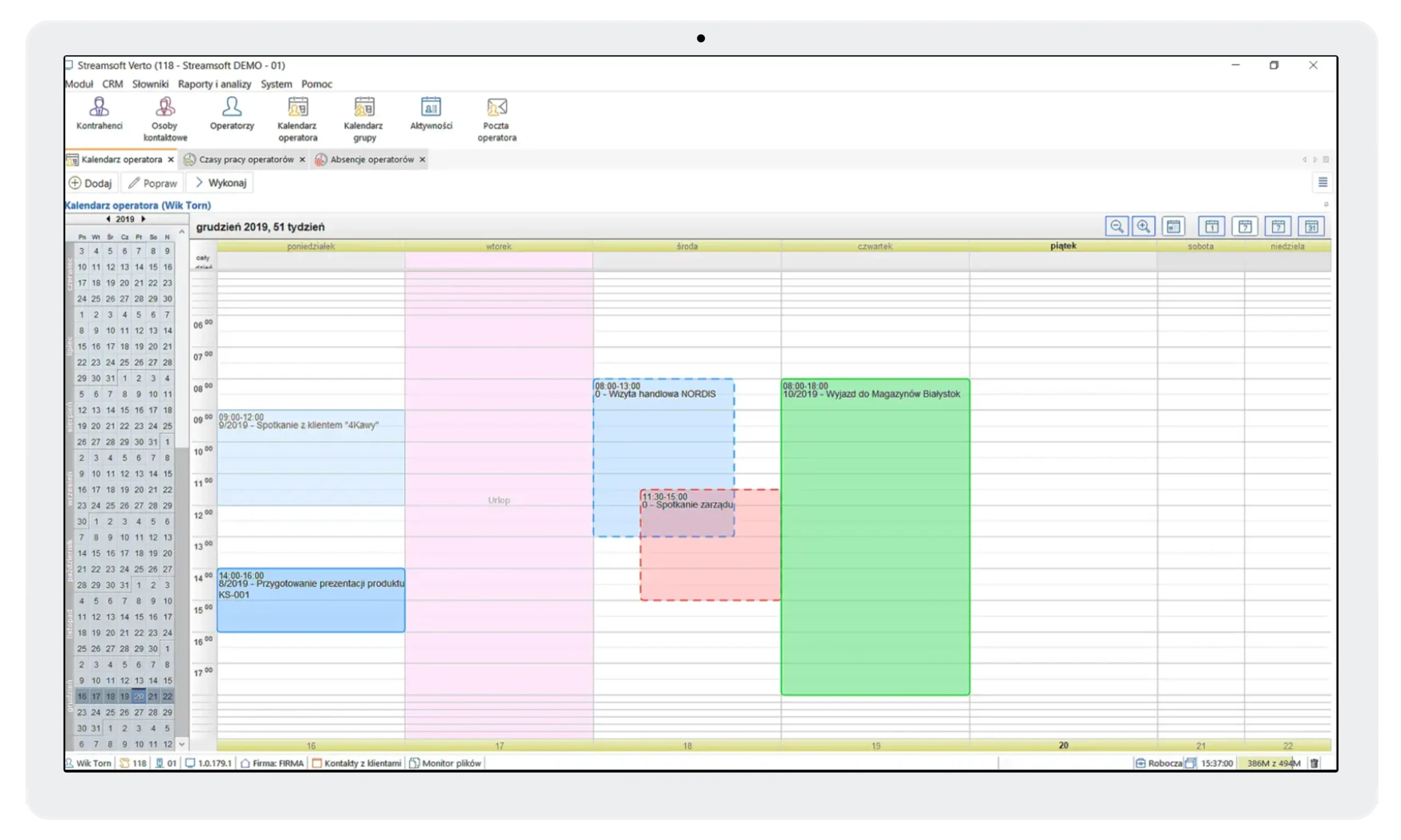Select the Wyjazd do Magazynów Białystok event
This screenshot has width=1401, height=840.
tap(875, 538)
